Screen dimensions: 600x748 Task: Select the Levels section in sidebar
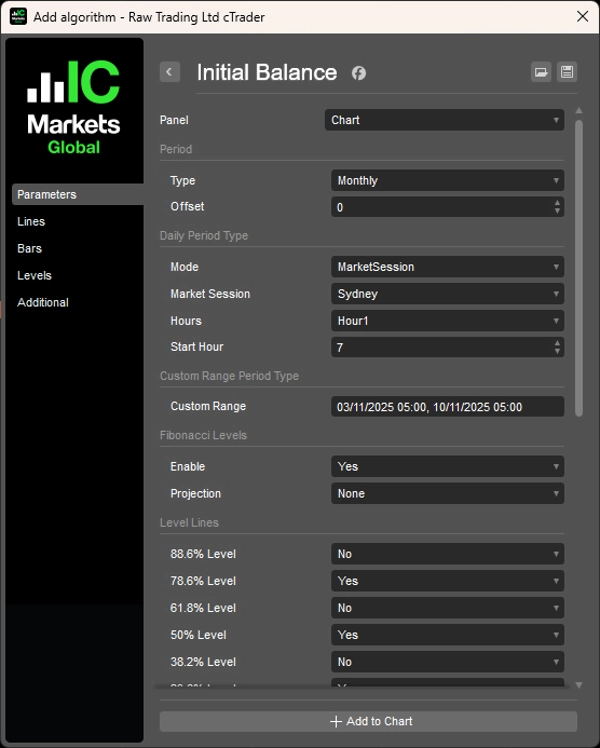tap(34, 276)
